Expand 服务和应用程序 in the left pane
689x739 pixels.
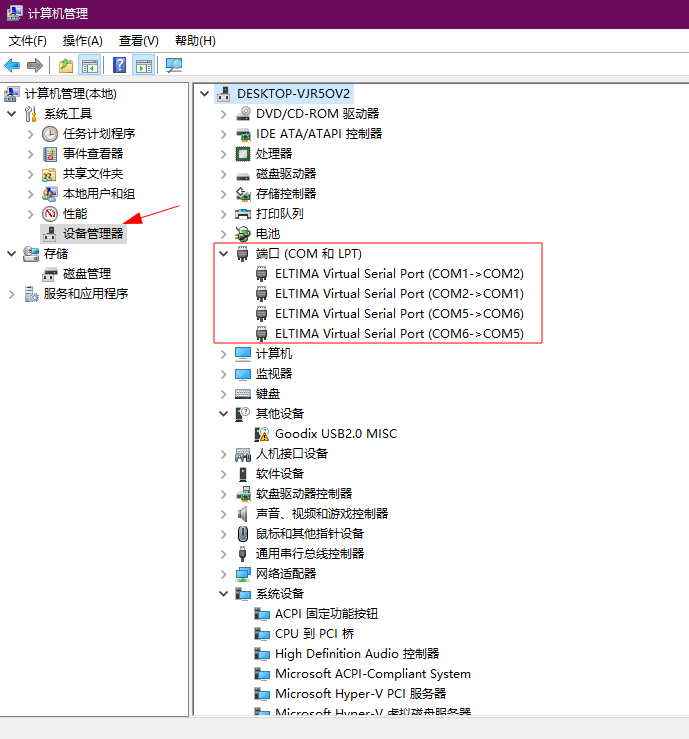(x=12, y=294)
